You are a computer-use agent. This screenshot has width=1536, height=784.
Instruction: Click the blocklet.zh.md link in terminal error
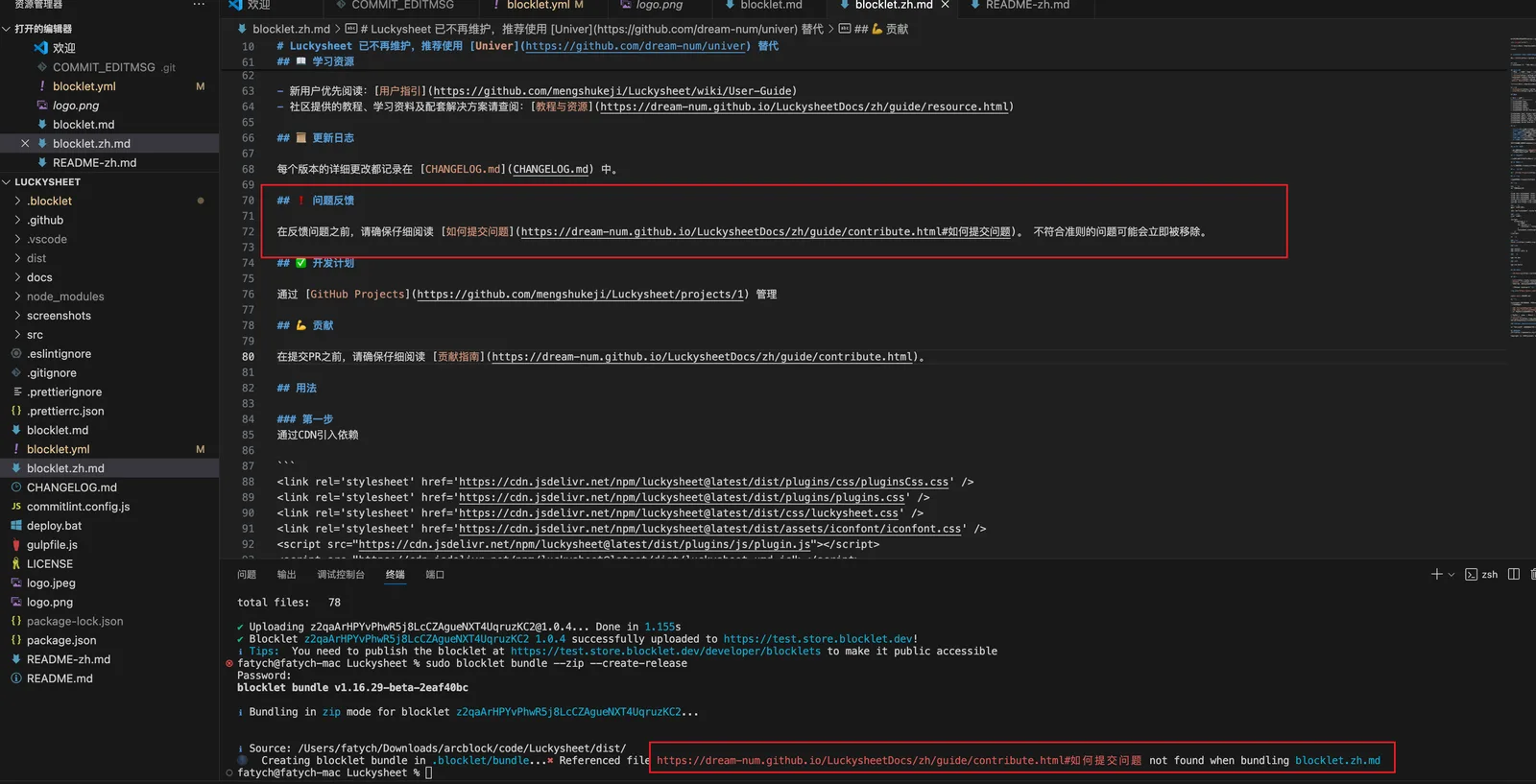point(1337,761)
